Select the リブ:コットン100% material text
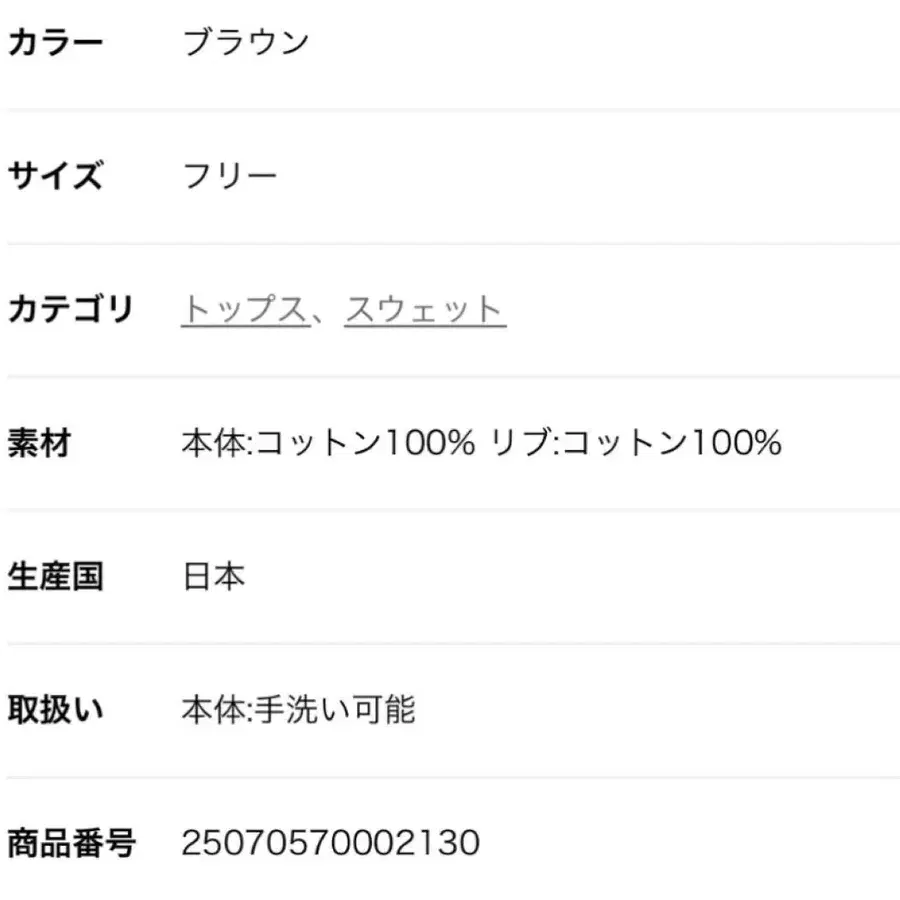Viewport: 900px width, 900px height. (x=636, y=443)
